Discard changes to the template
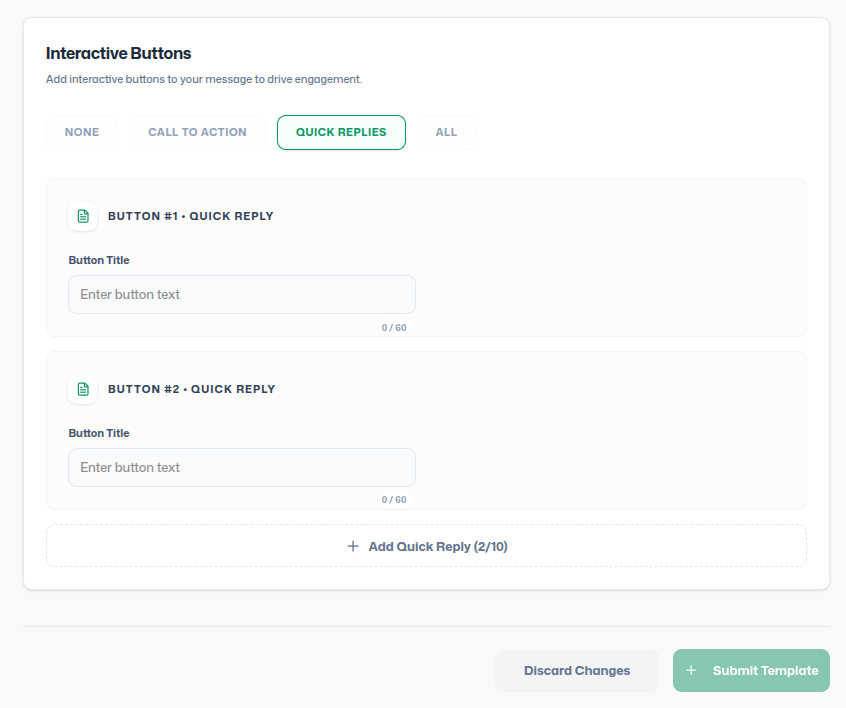 click(x=577, y=670)
